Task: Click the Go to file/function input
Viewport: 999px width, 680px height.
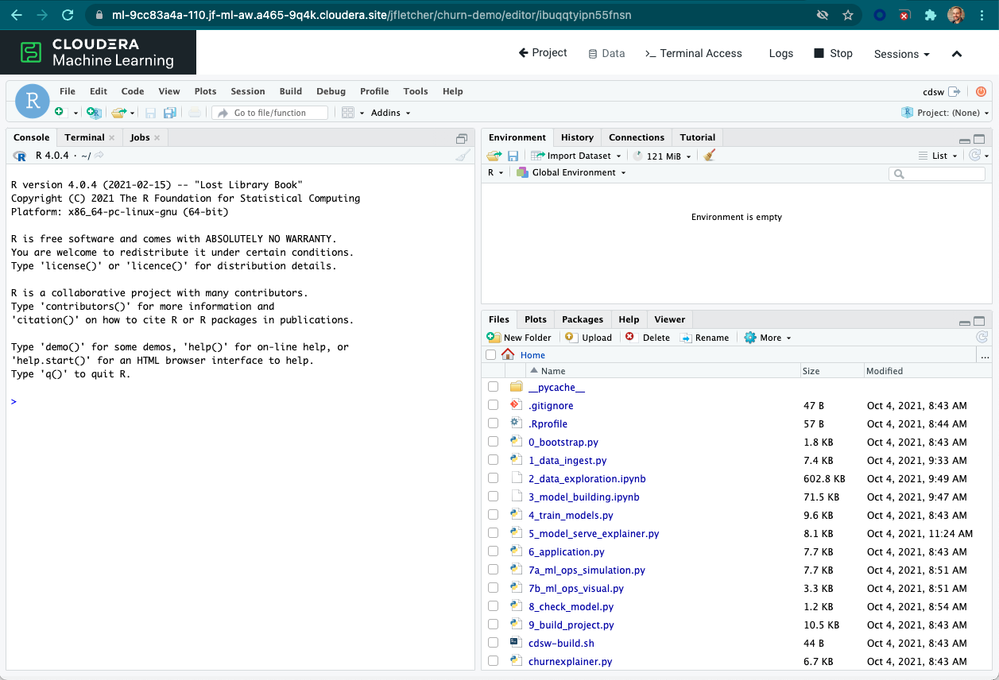Action: (270, 113)
